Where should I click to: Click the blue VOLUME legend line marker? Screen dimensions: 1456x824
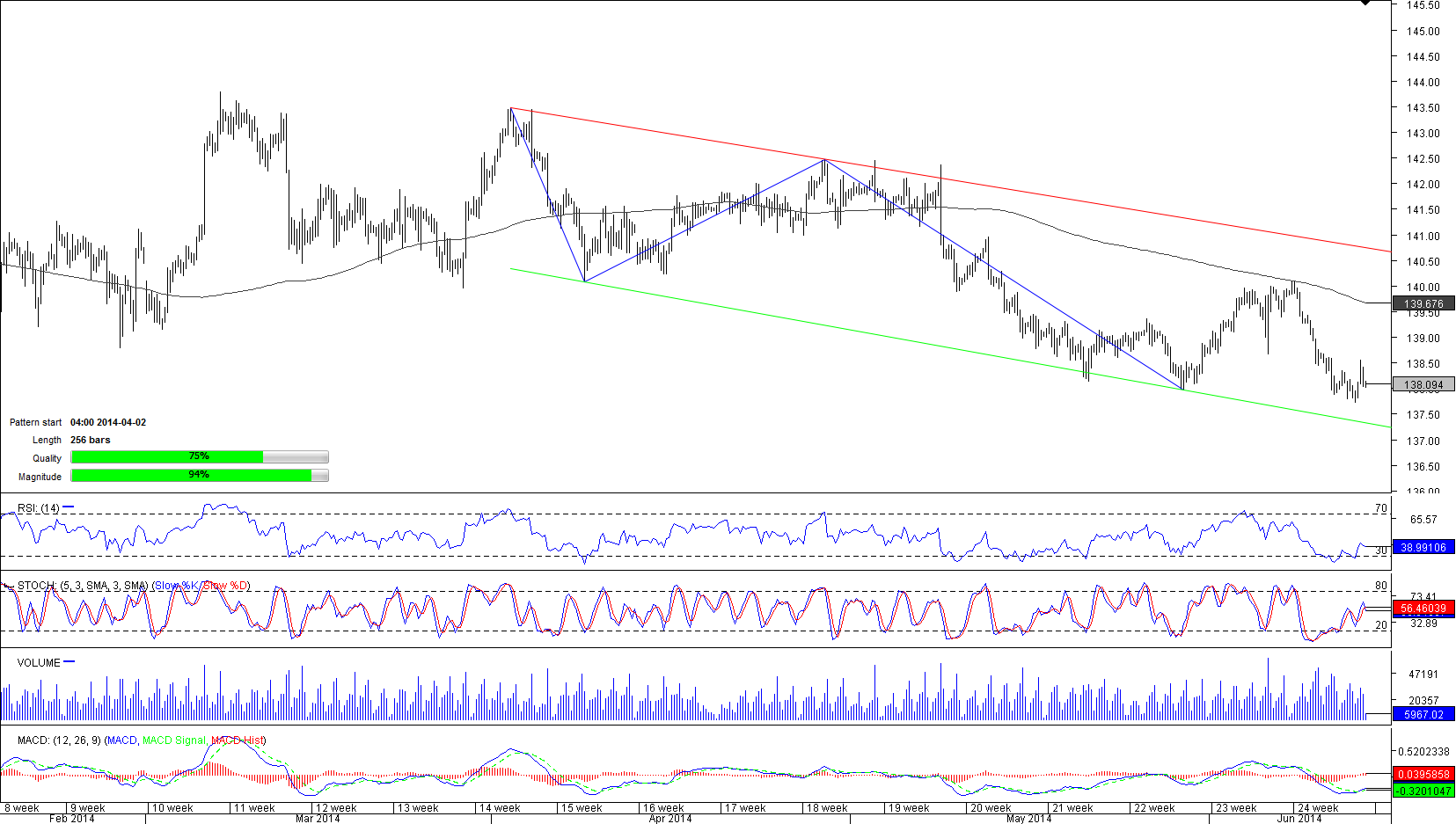pos(70,662)
